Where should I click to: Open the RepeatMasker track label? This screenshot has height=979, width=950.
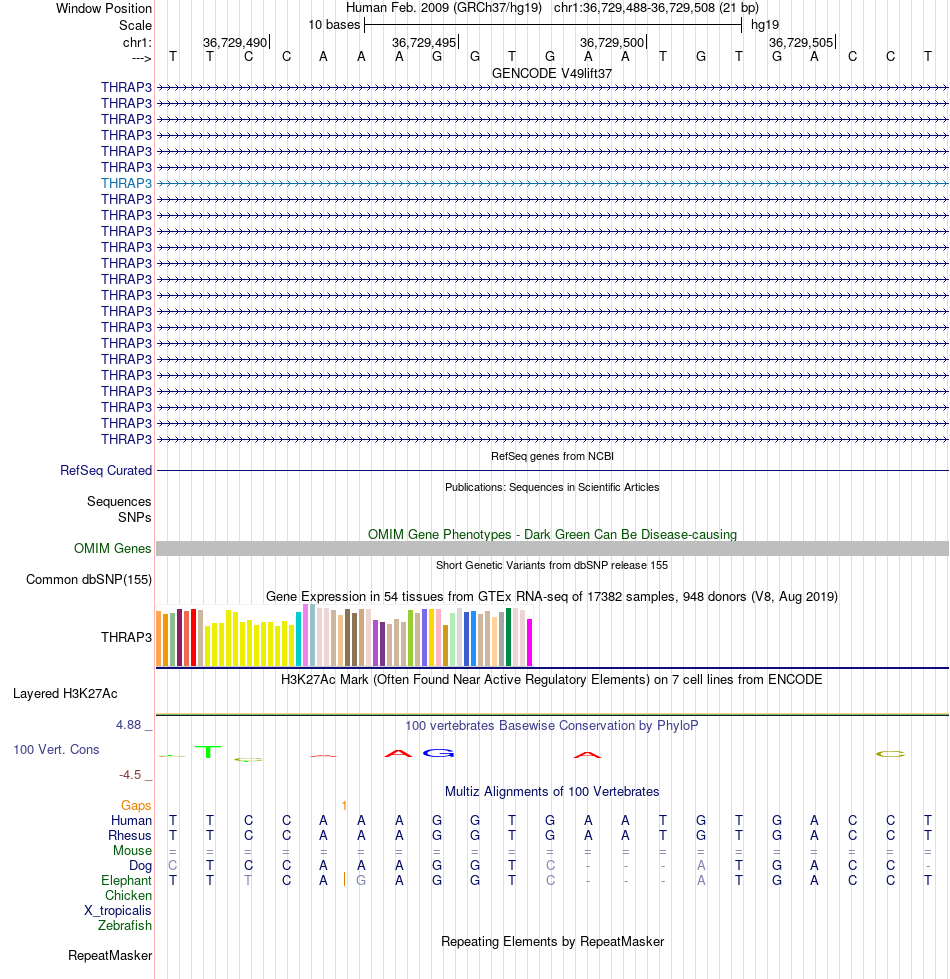pyautogui.click(x=110, y=955)
